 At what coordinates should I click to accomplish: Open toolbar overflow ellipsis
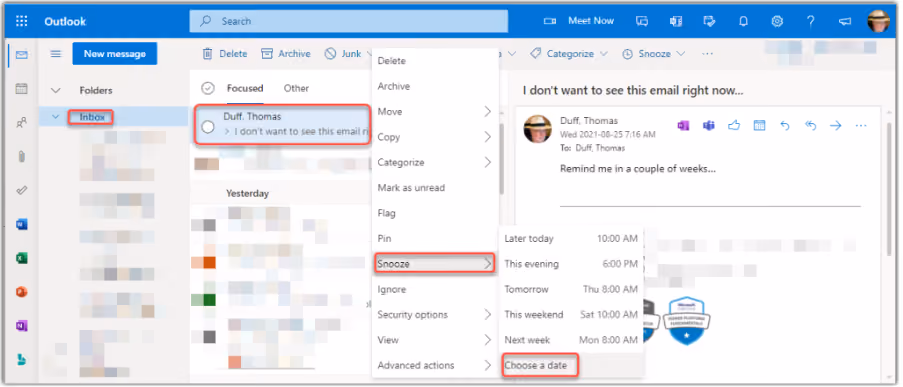(708, 54)
